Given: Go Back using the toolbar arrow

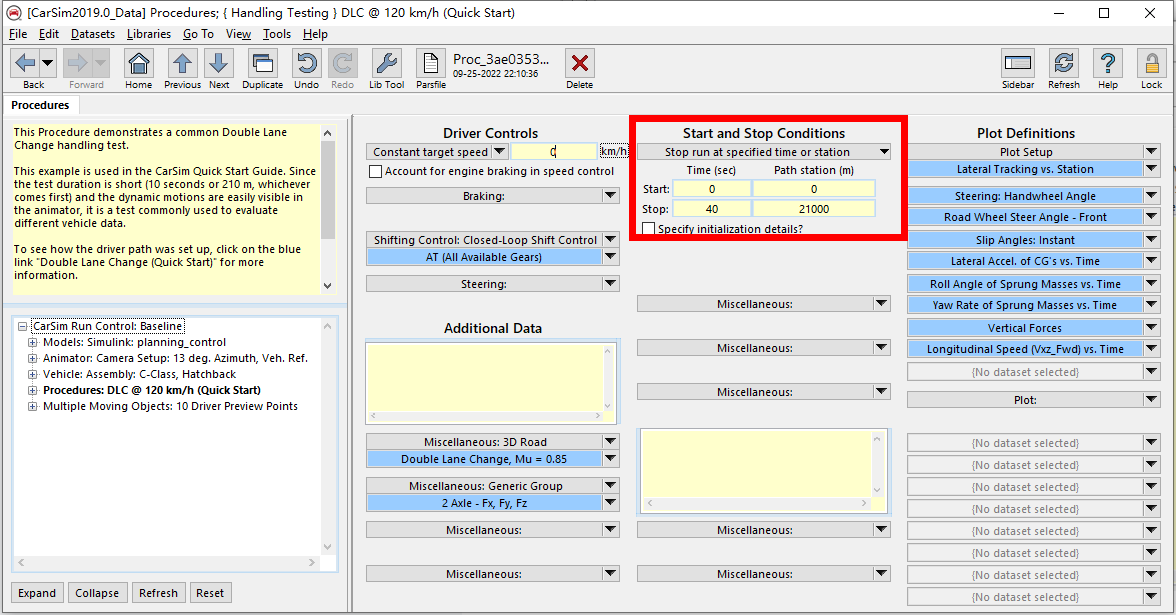Looking at the screenshot, I should (26, 63).
